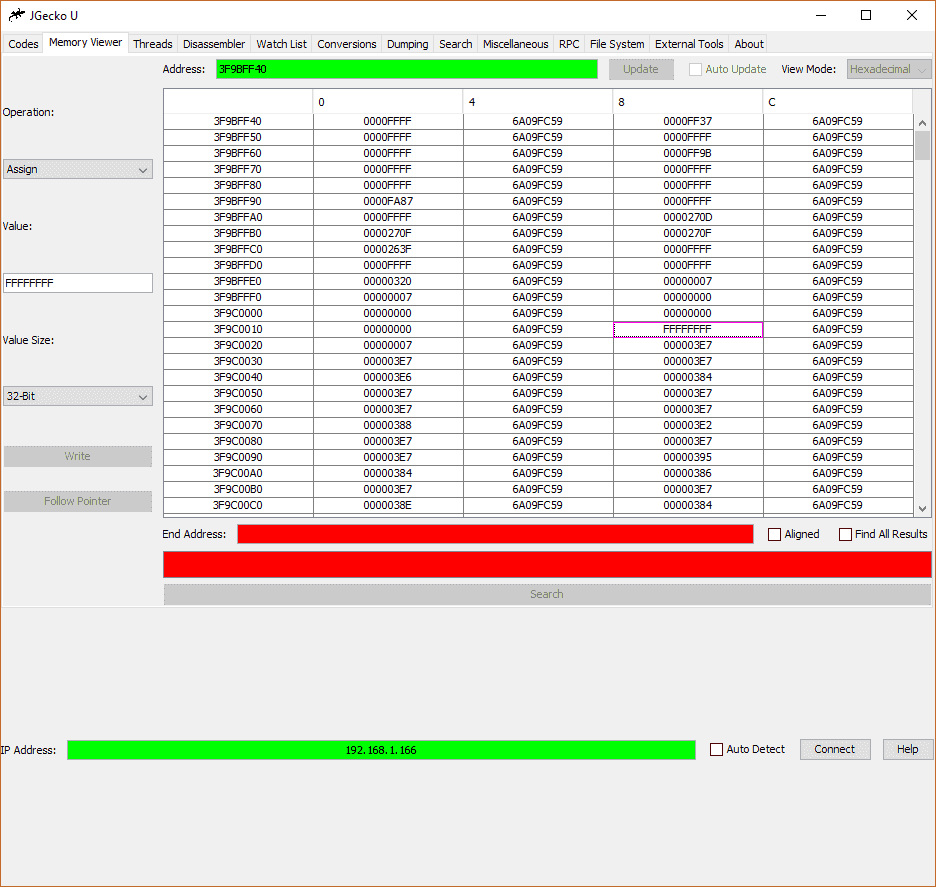The height and width of the screenshot is (887, 936).
Task: Select cell 0000263F in row 3F9BFFC0
Action: (x=388, y=250)
